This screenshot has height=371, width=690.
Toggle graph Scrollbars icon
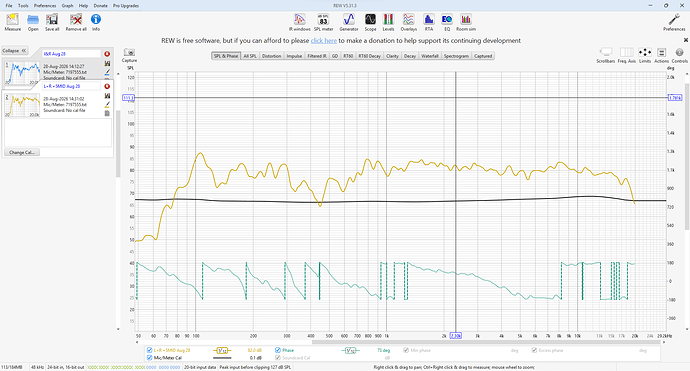606,55
